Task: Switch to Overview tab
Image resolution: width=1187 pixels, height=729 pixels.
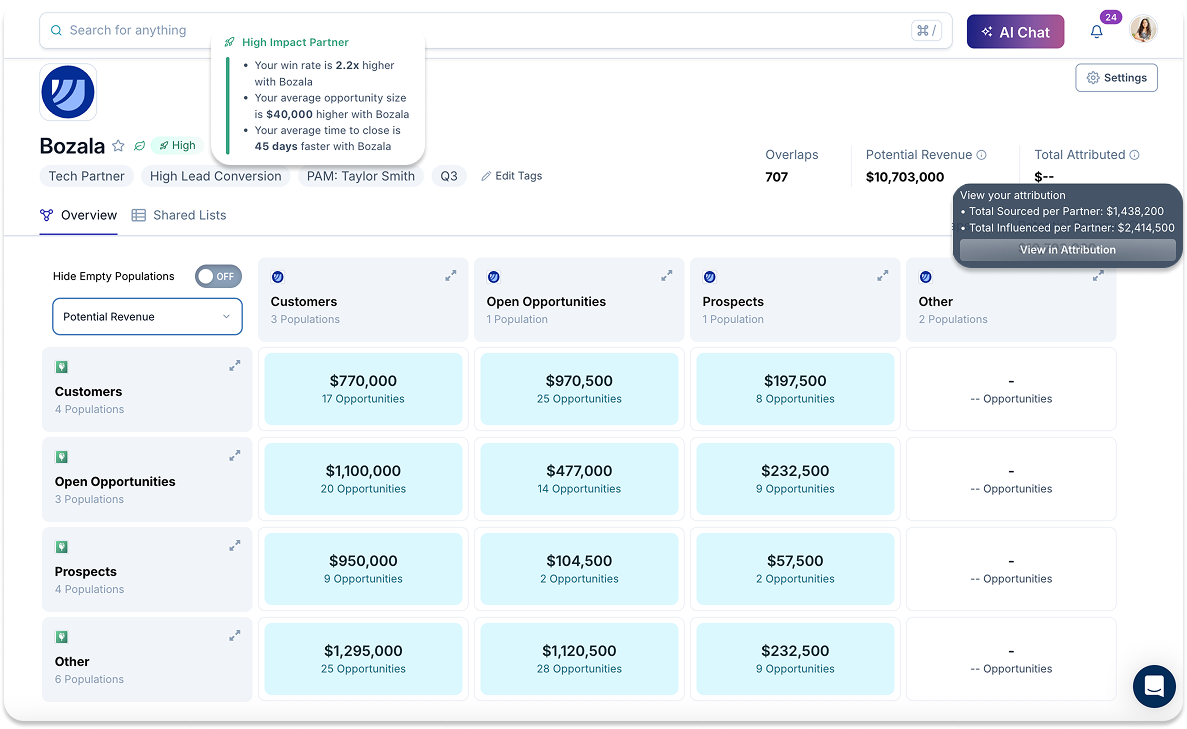Action: (x=79, y=215)
